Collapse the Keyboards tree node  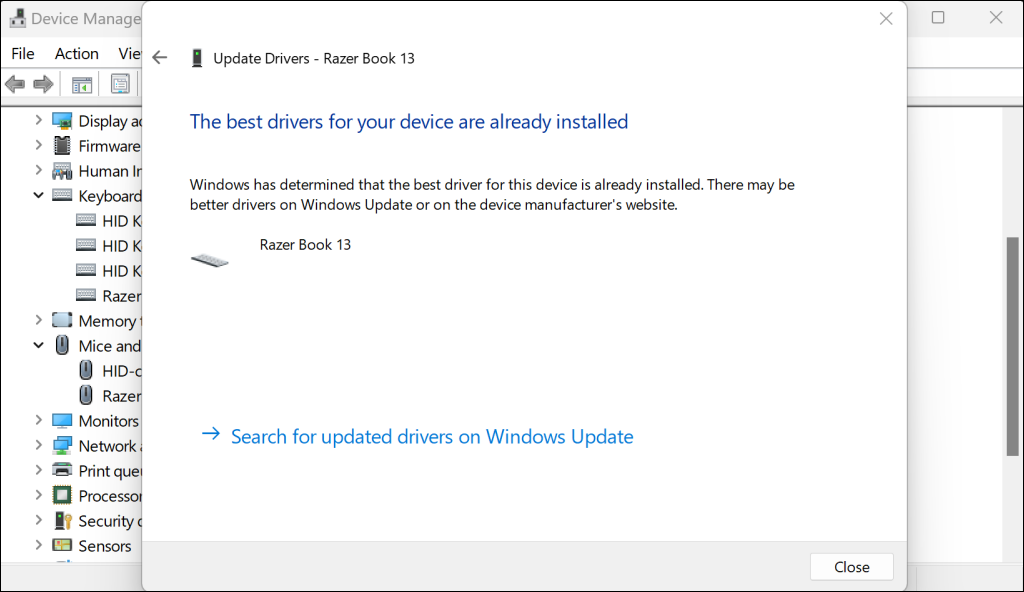38,196
